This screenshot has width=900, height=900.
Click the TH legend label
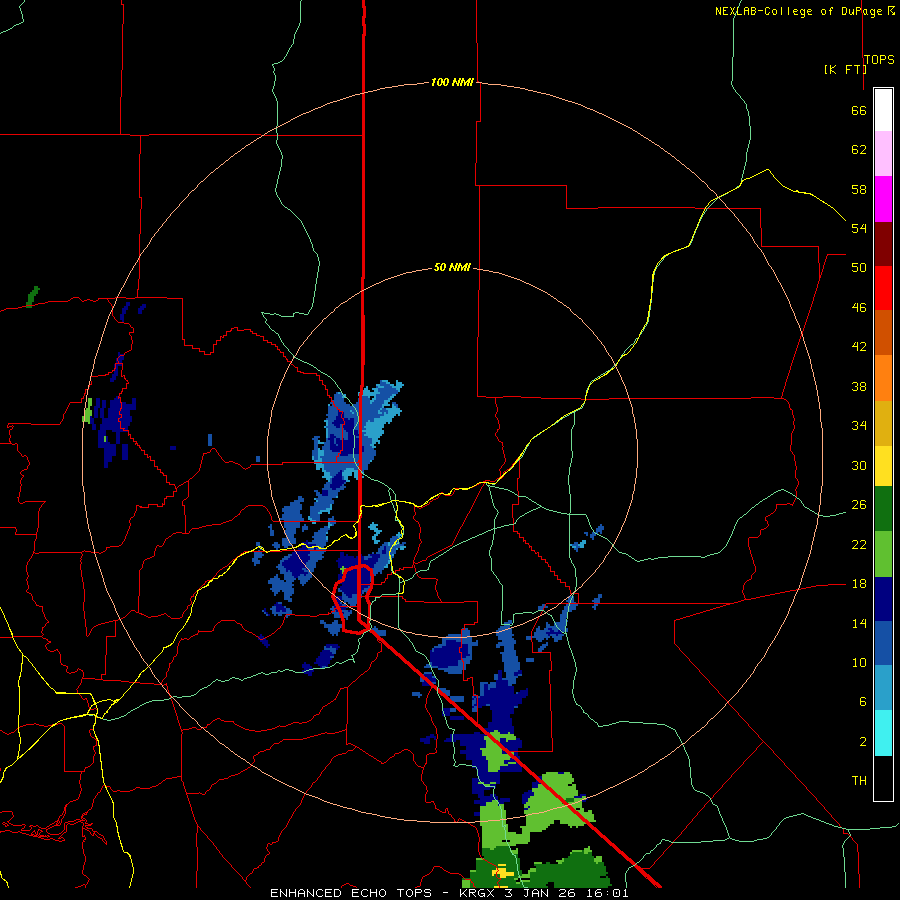[x=859, y=781]
